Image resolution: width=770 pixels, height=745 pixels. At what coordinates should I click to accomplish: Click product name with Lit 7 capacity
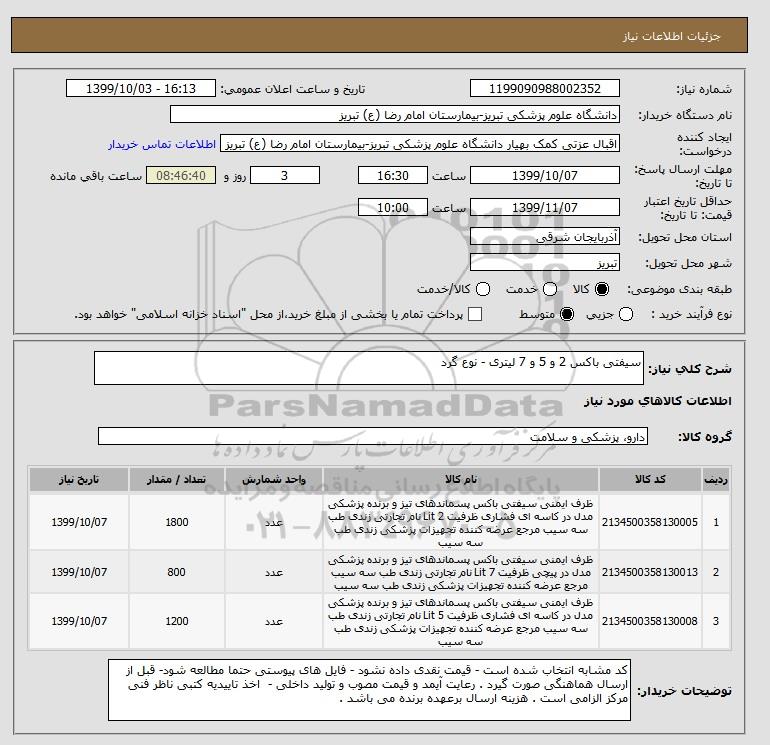(461, 572)
